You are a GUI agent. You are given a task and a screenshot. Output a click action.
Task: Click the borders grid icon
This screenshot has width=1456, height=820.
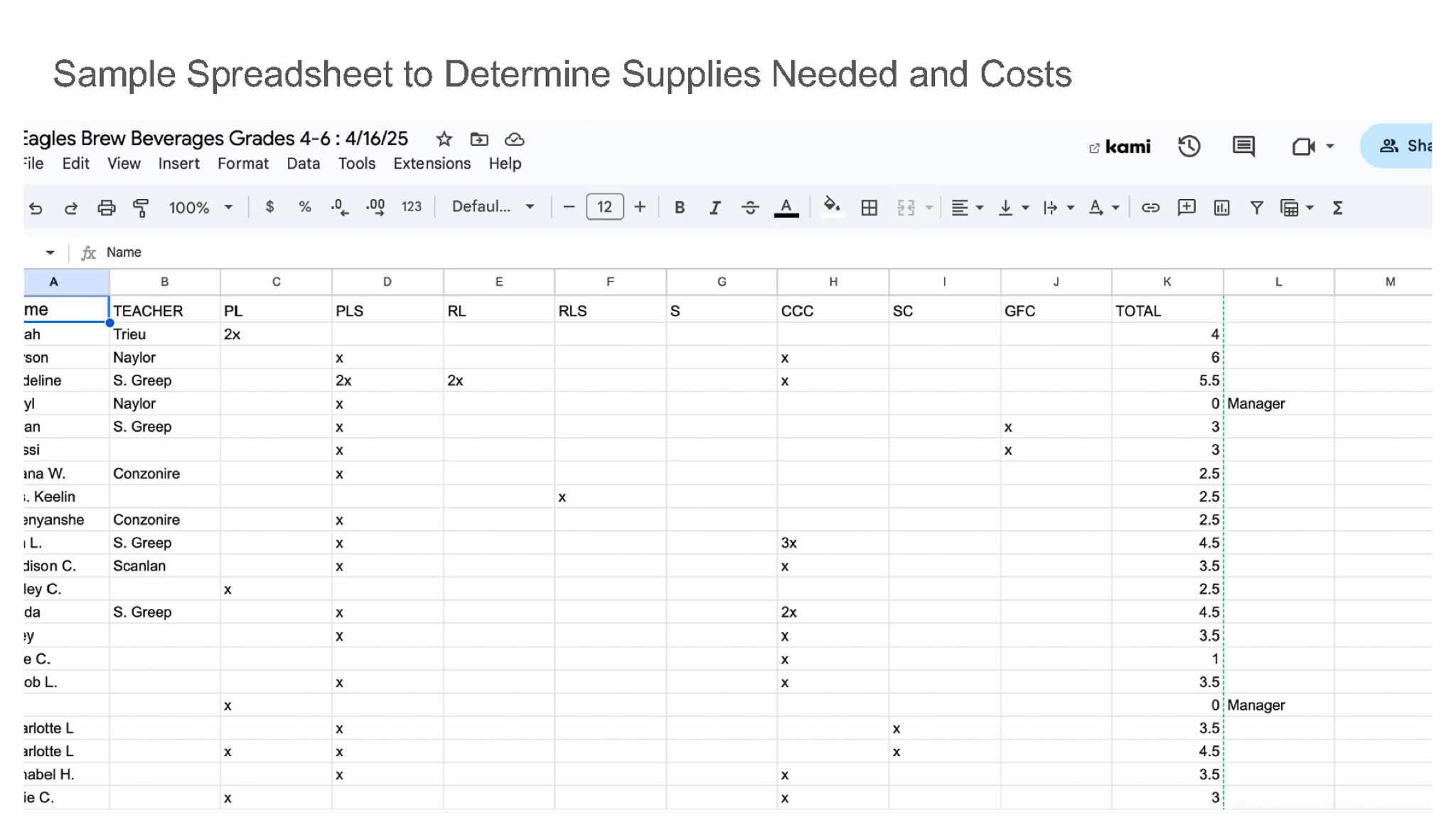[869, 208]
